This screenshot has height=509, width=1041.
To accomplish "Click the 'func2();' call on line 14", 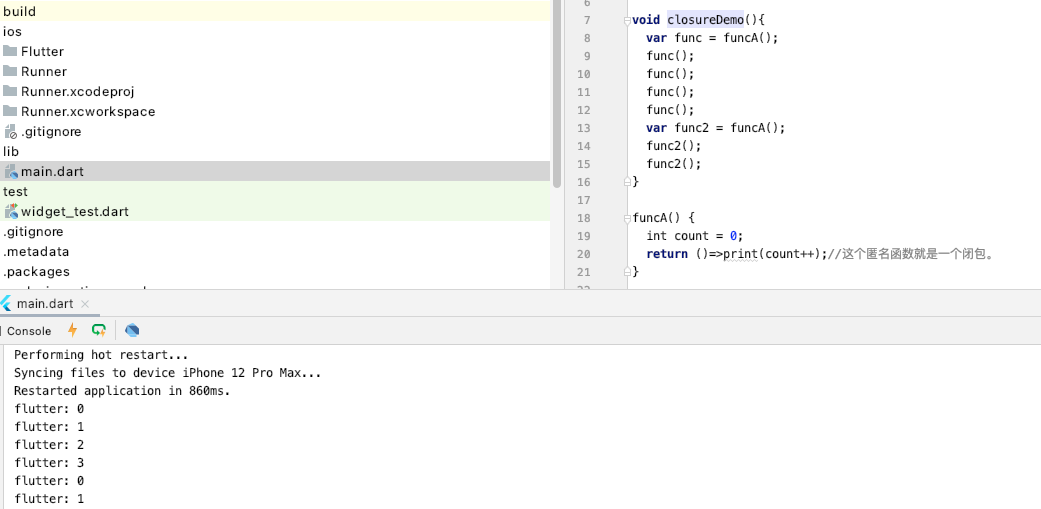I will click(x=674, y=145).
